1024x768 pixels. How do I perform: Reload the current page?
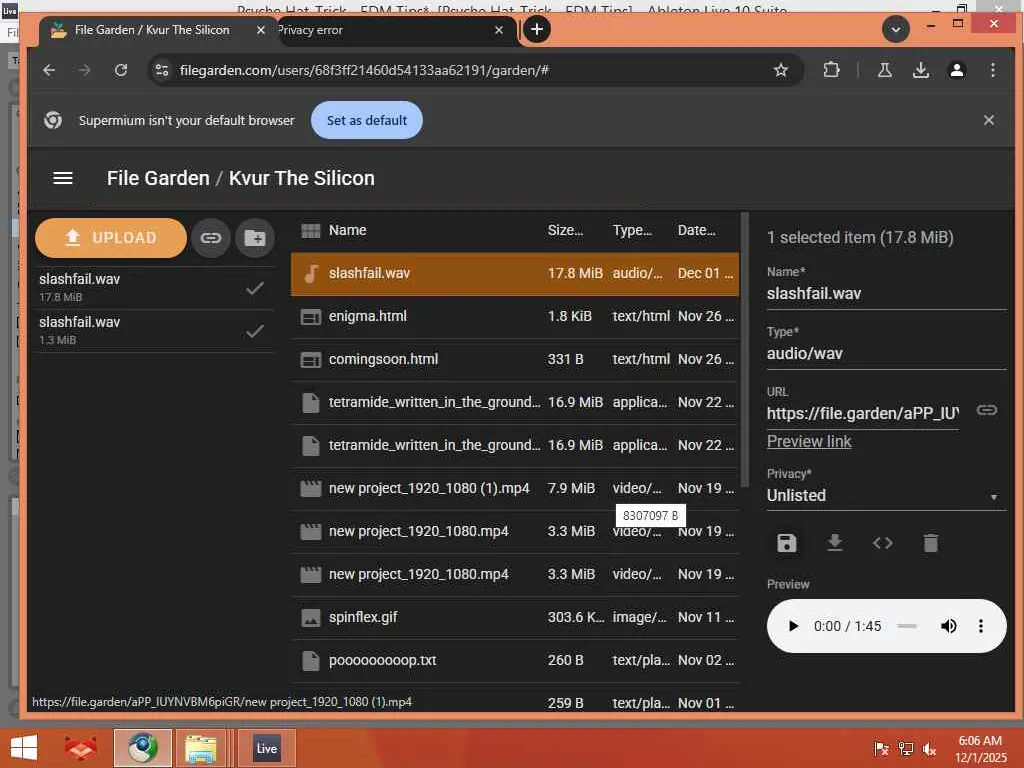[121, 70]
